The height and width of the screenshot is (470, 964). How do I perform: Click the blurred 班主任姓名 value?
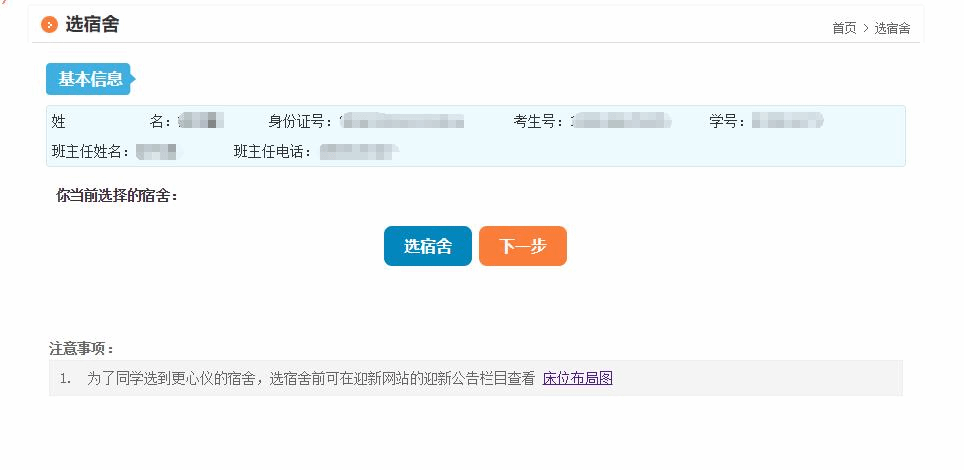[x=157, y=152]
